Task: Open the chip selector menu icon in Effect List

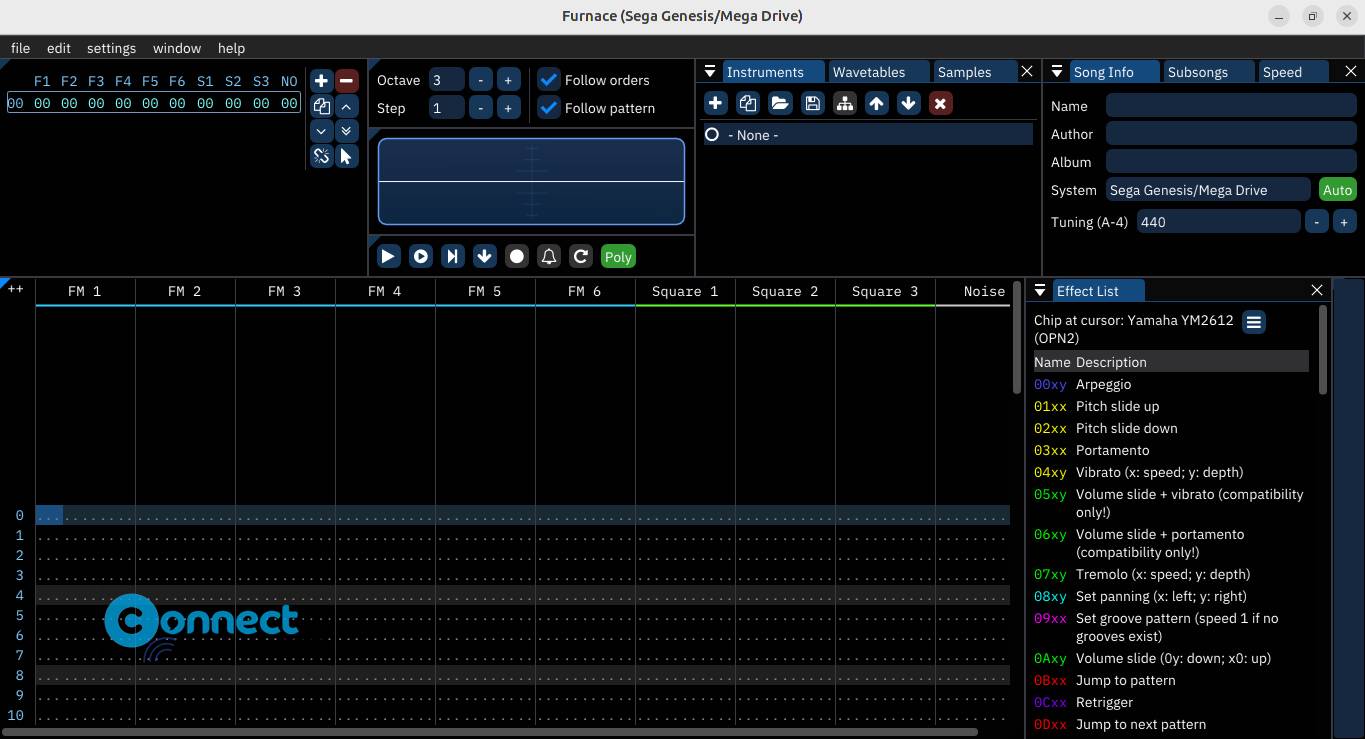Action: tap(1254, 322)
